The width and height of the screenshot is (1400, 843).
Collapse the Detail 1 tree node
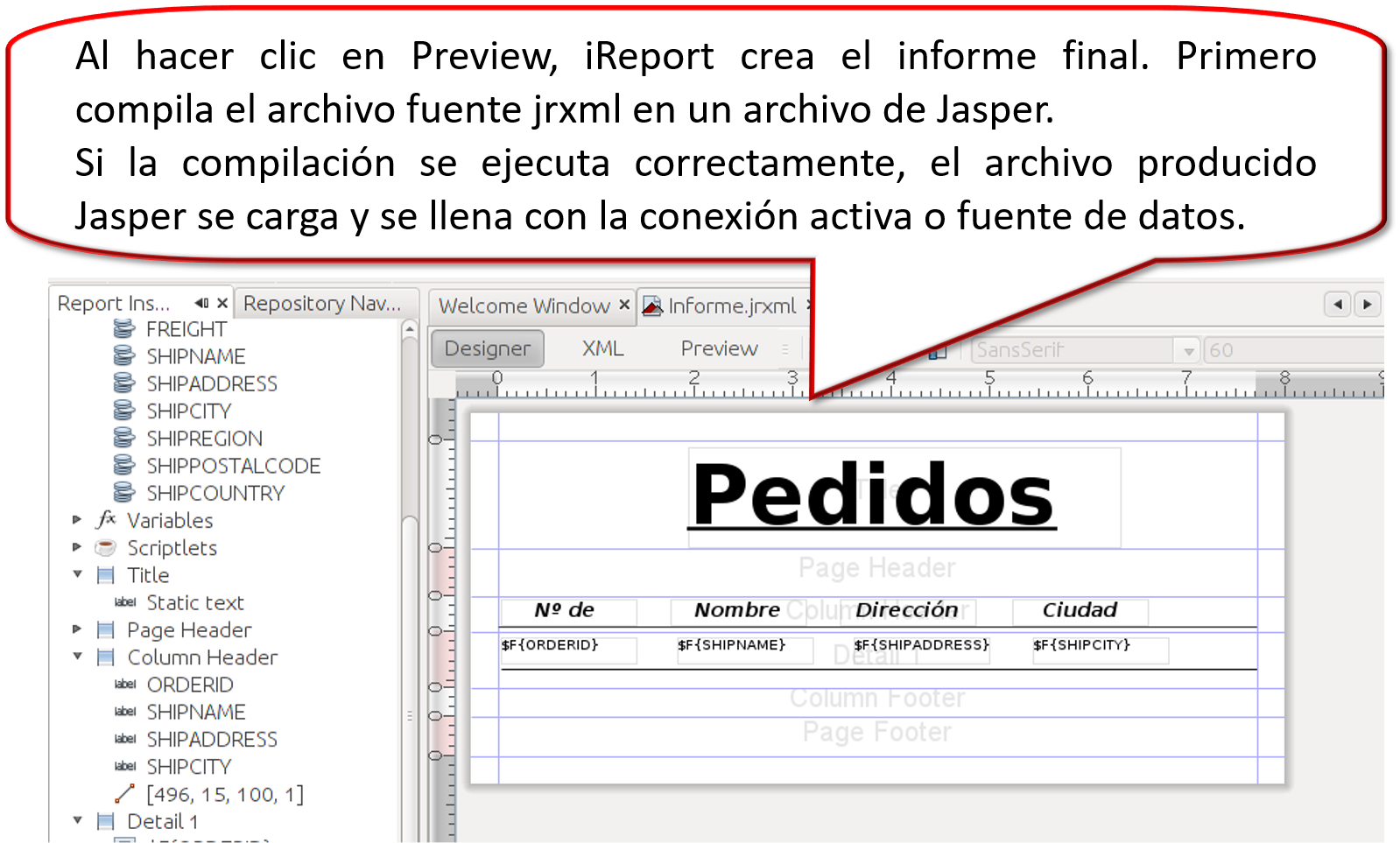point(77,821)
